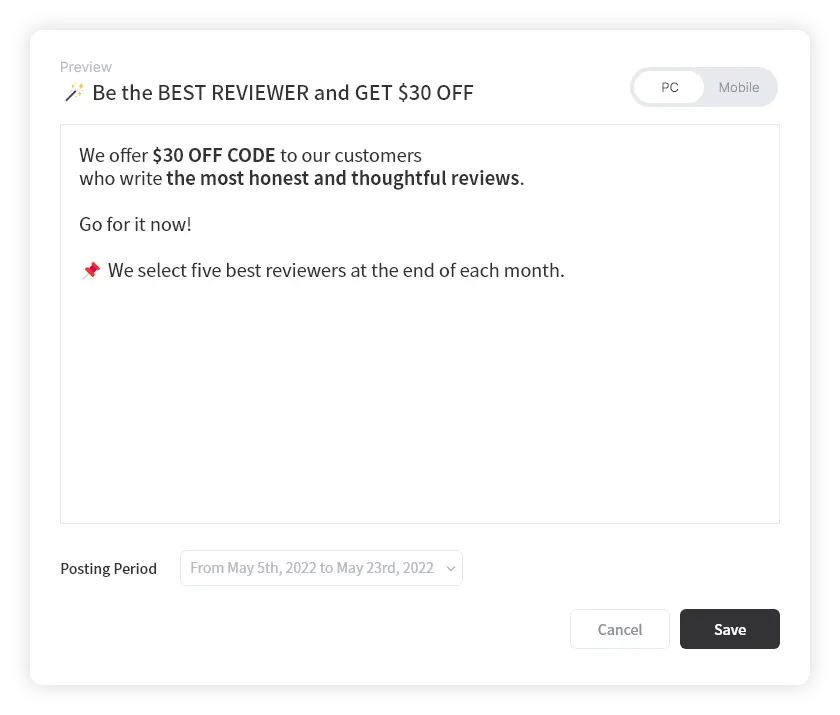Click the 'to our customers' text
This screenshot has height=715, width=840.
(350, 156)
